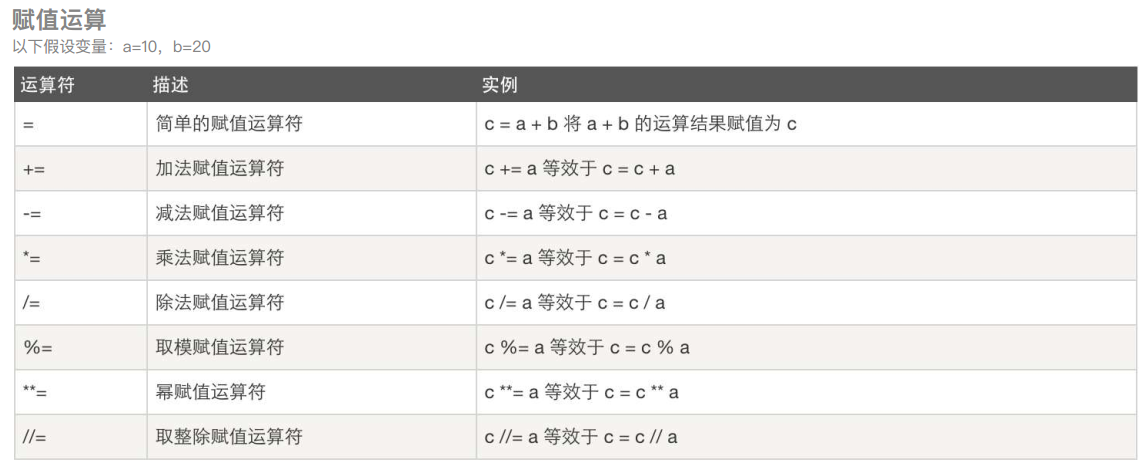Click the -= operator cell
This screenshot has height=466, width=1147.
tap(32, 213)
